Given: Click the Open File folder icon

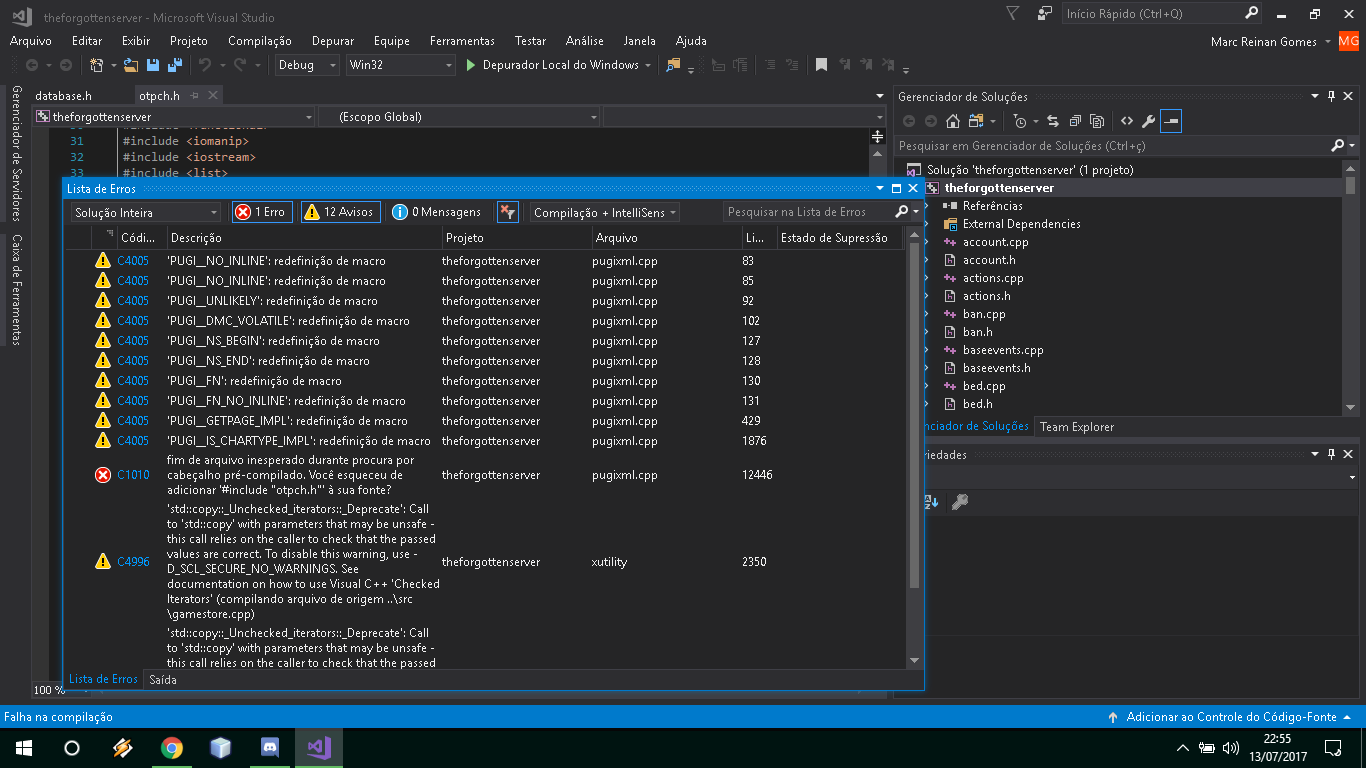Looking at the screenshot, I should 131,65.
